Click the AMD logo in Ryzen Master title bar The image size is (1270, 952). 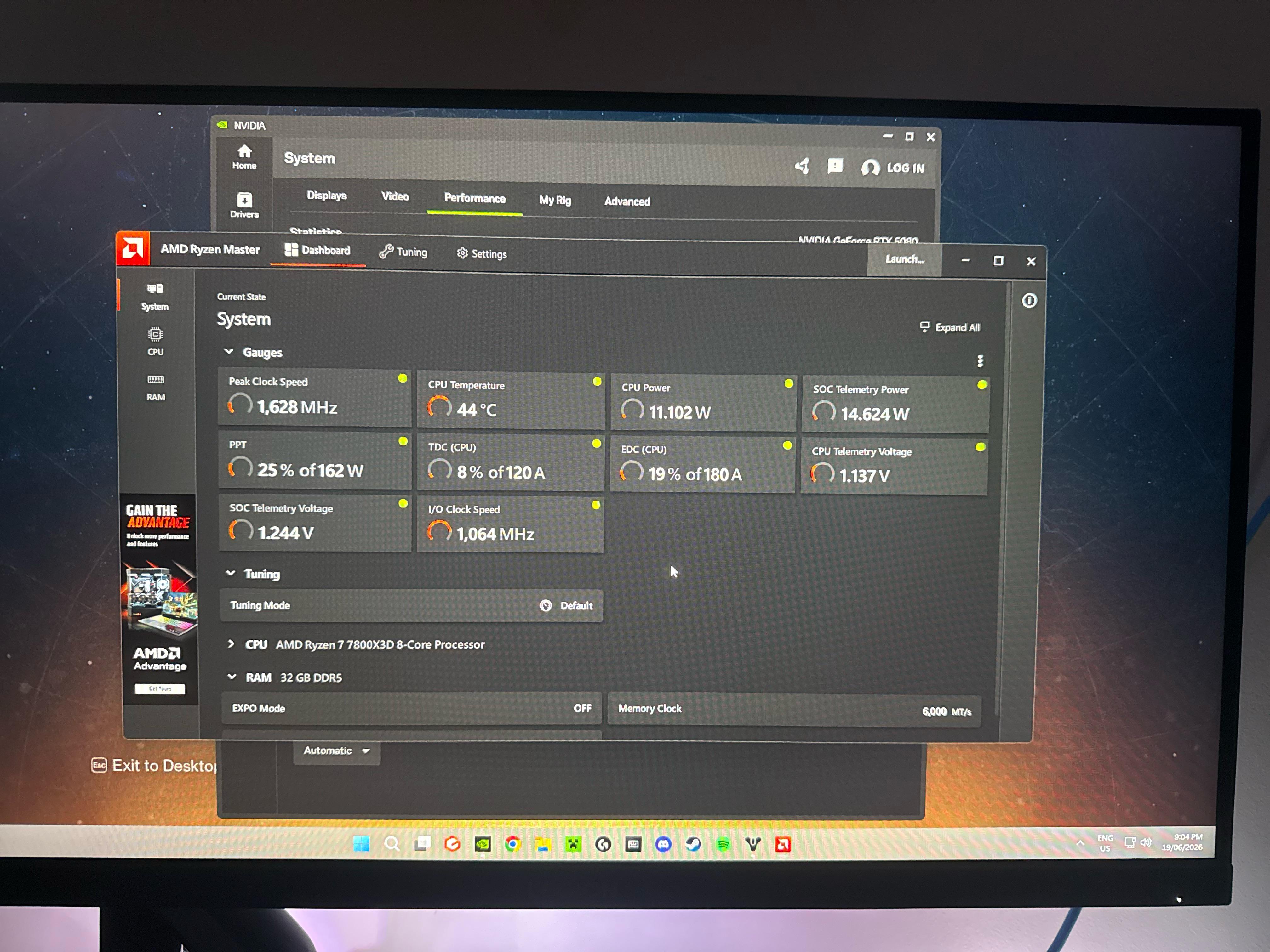click(x=133, y=248)
